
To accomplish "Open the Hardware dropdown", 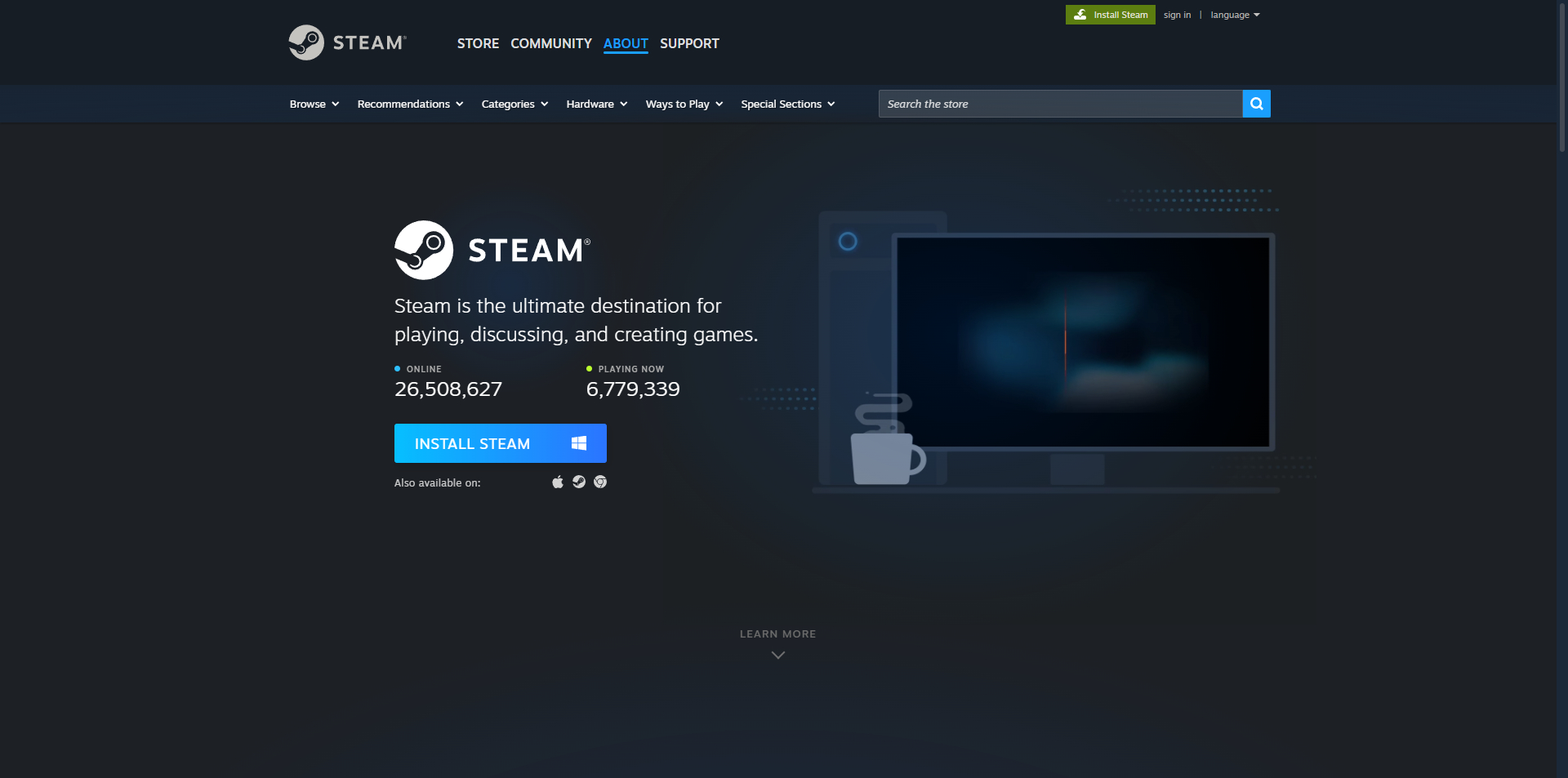I will [597, 104].
